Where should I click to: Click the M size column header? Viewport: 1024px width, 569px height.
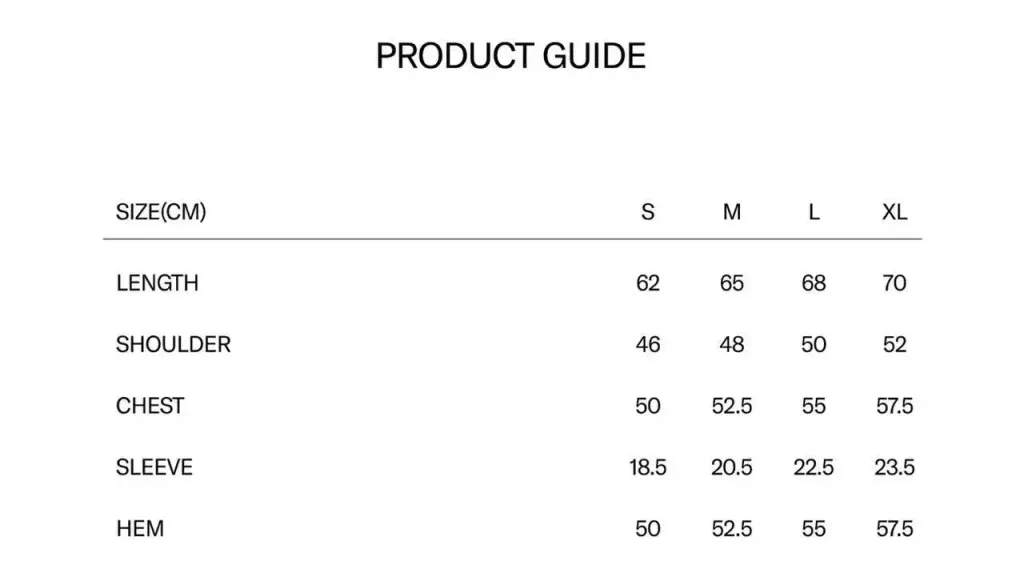pyautogui.click(x=731, y=212)
